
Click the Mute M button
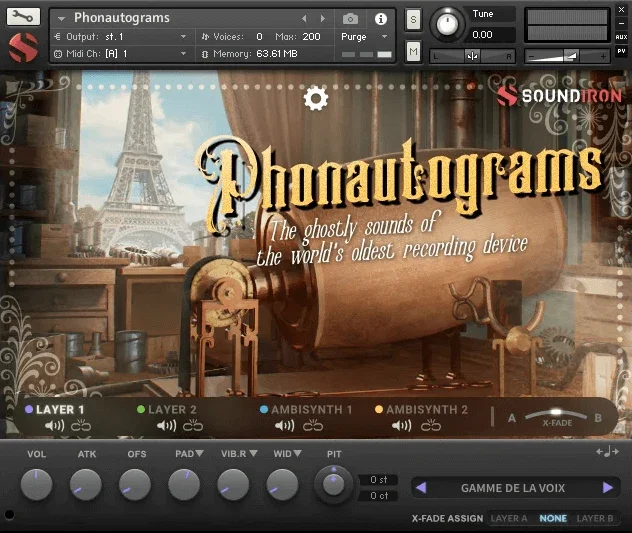413,52
